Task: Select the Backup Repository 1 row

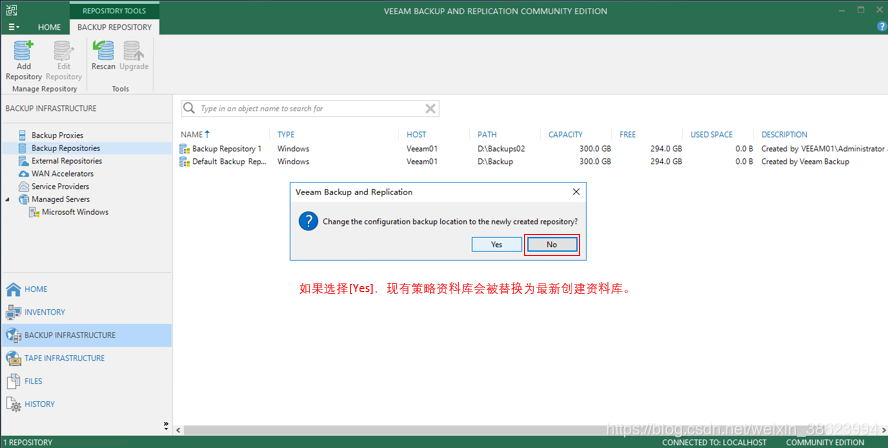Action: pyautogui.click(x=532, y=149)
